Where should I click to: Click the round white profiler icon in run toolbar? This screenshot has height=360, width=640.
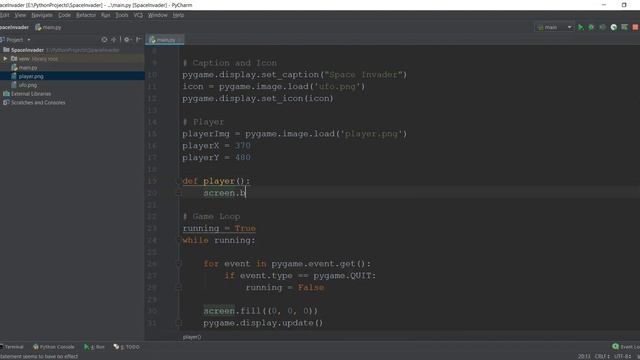tap(613, 27)
